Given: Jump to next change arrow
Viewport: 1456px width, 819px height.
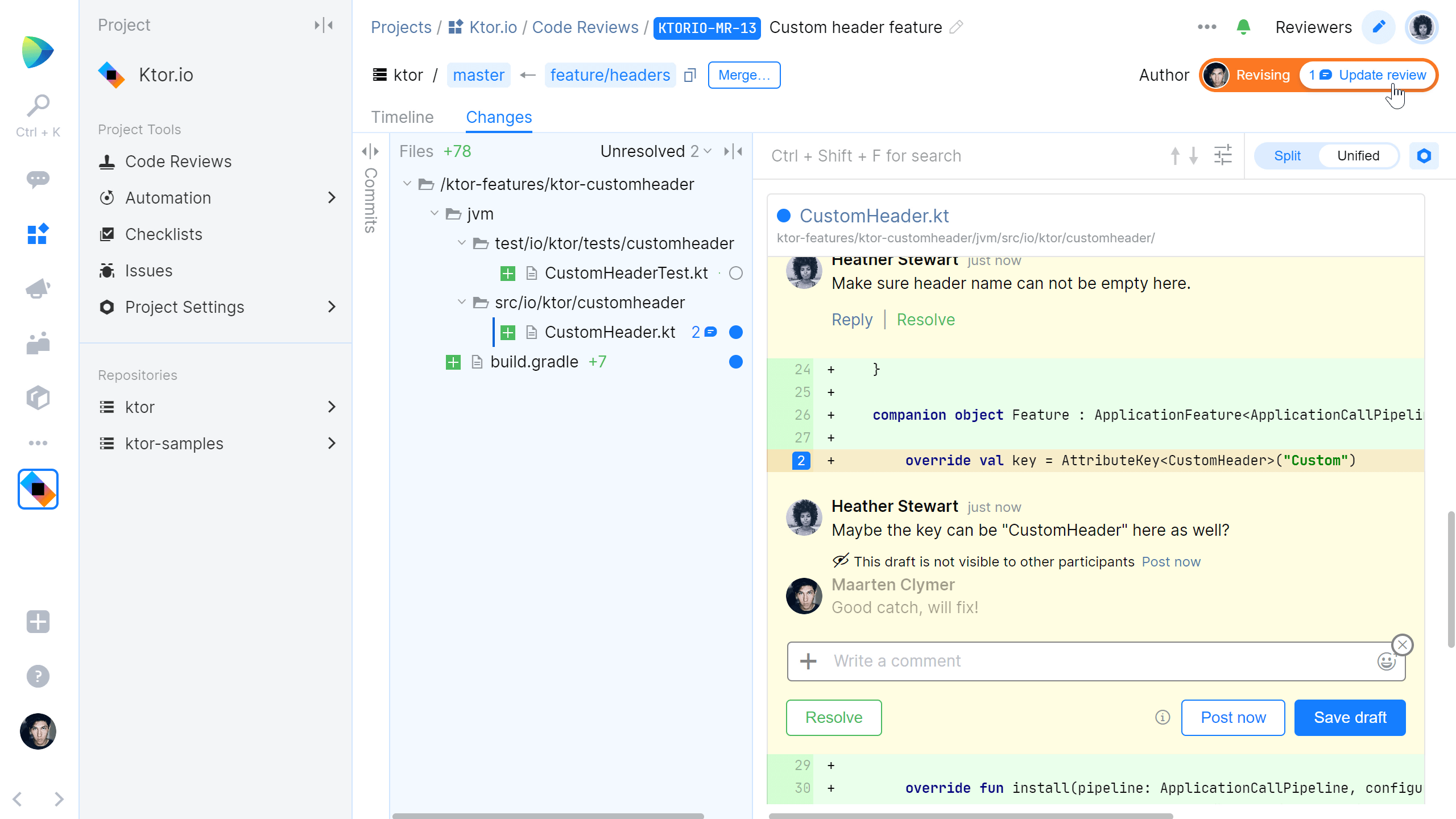Looking at the screenshot, I should coord(1194,156).
